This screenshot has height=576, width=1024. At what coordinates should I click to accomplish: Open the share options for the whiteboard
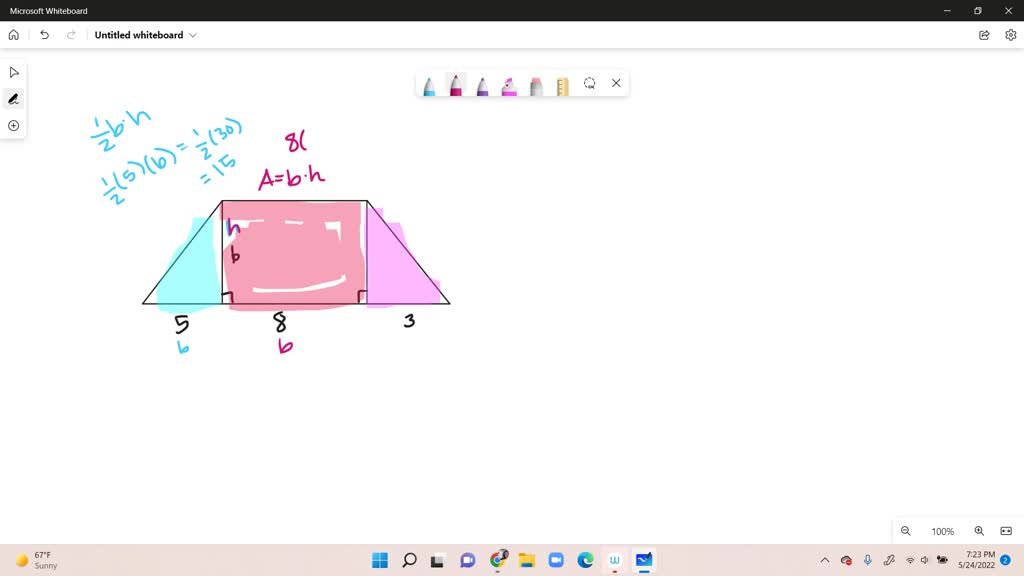click(x=983, y=34)
